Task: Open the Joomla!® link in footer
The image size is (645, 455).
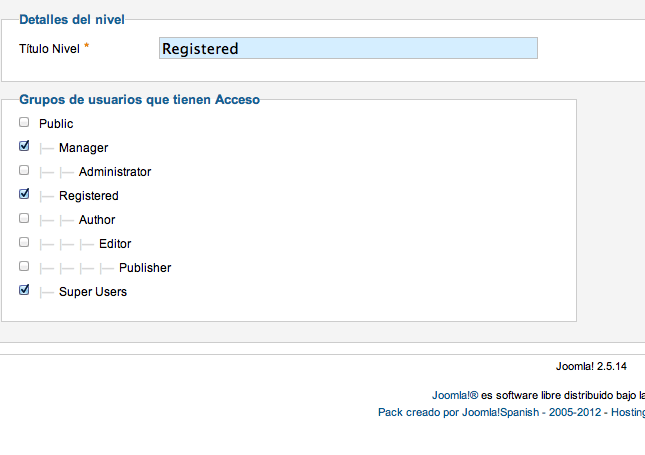Action: coord(455,395)
